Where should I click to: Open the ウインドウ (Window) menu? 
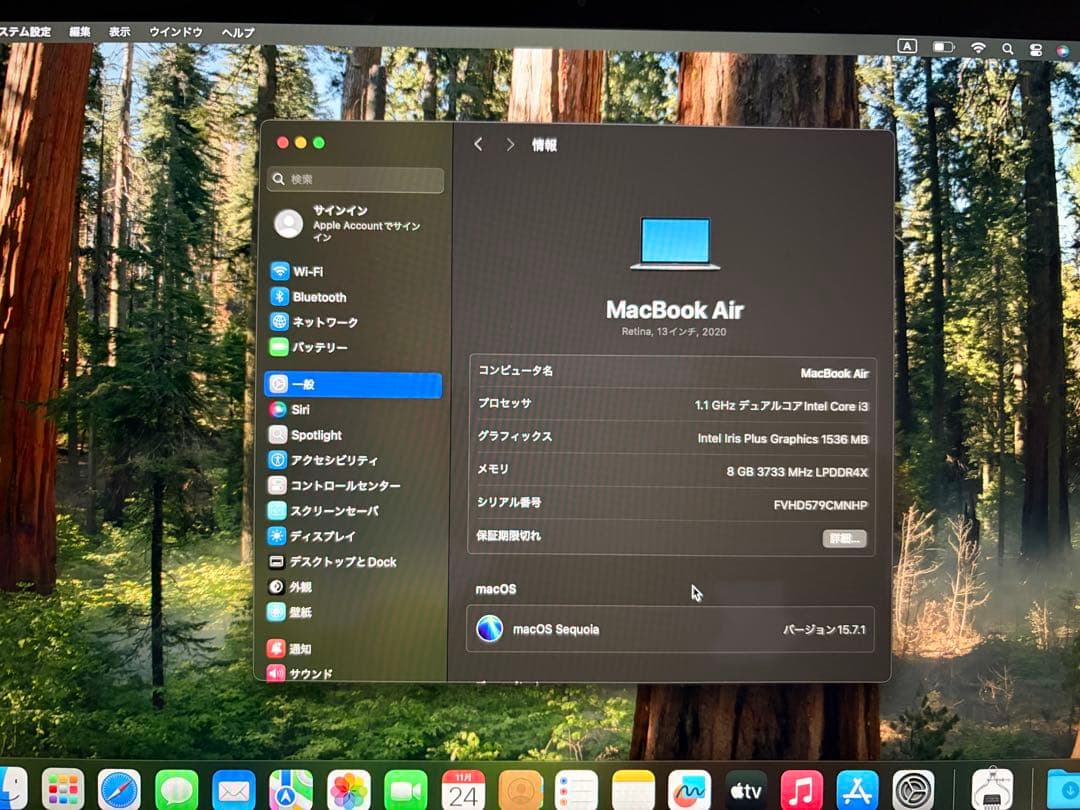click(x=175, y=31)
